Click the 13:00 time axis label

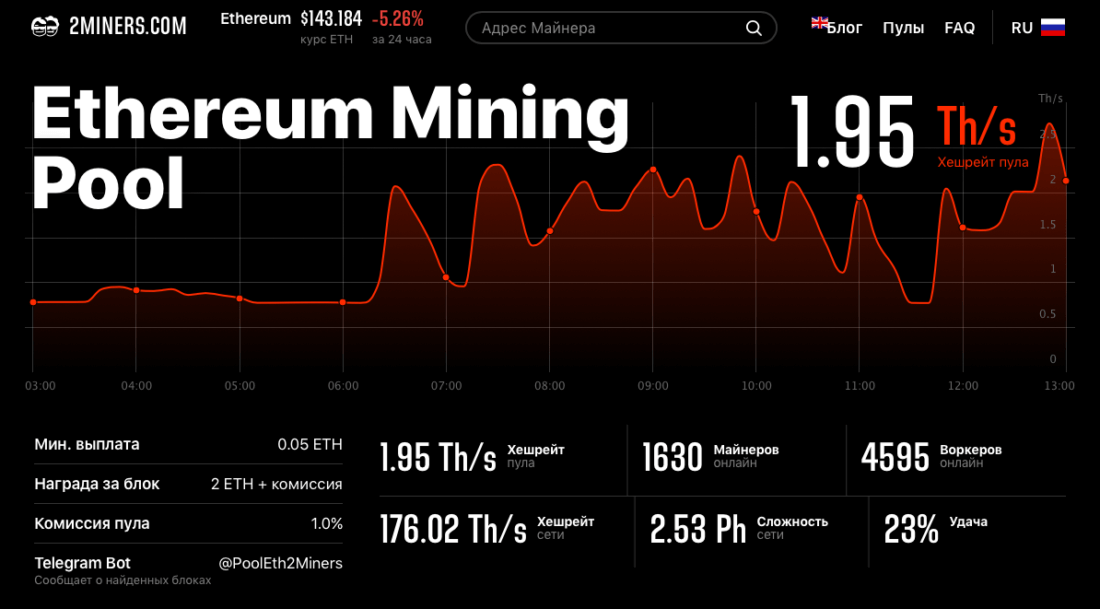[x=1059, y=386]
